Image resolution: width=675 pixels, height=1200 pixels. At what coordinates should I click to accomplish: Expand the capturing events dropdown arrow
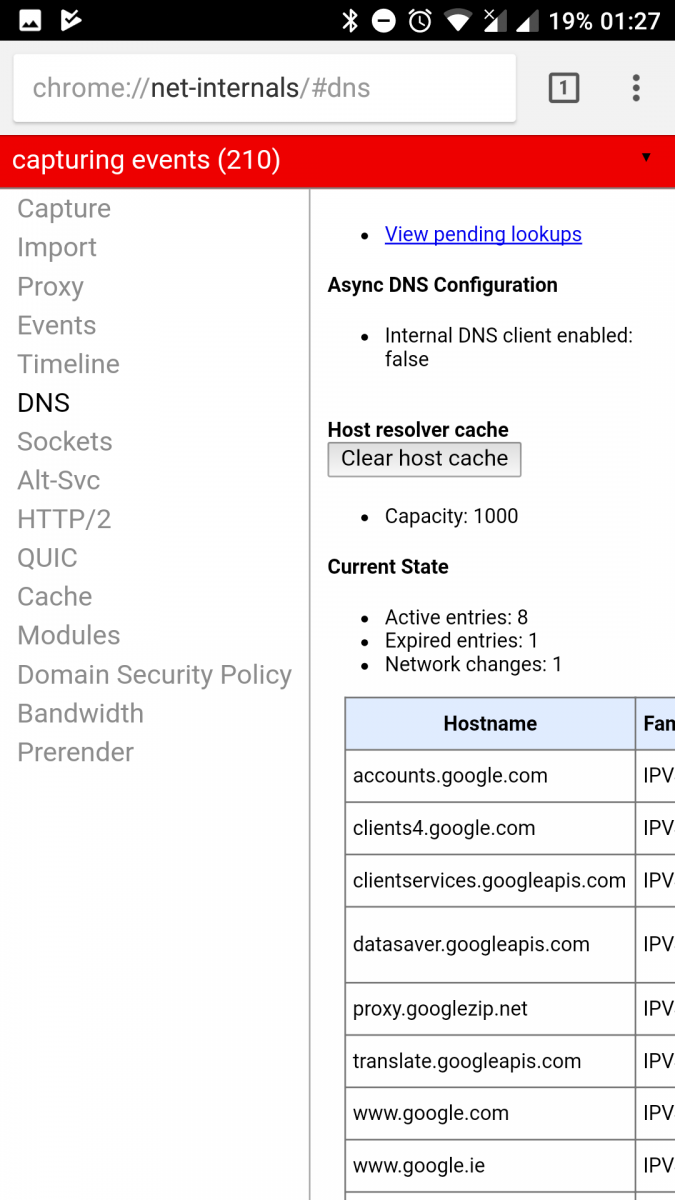point(646,158)
